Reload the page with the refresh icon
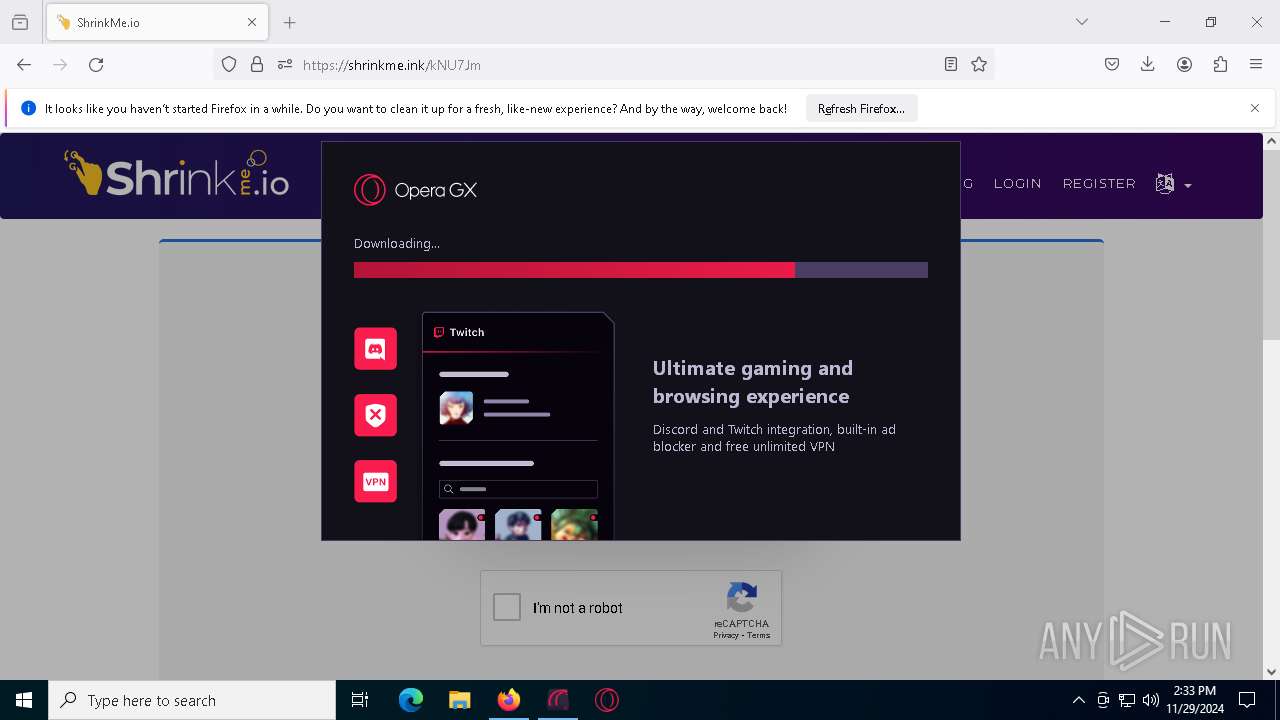Viewport: 1280px width, 720px height. pos(96,64)
